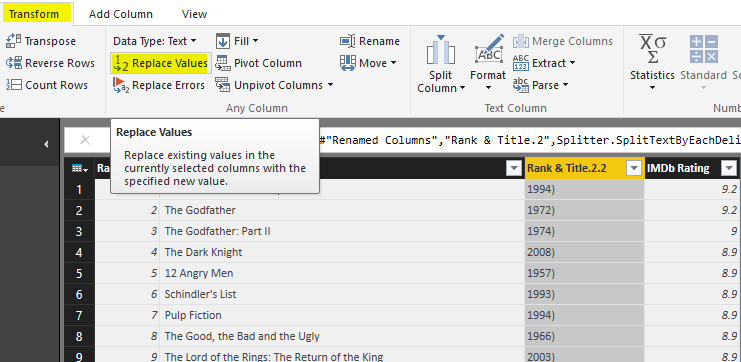Screen dimensions: 741x362
Task: Choose Replace Errors in the ribbon
Action: [x=159, y=85]
